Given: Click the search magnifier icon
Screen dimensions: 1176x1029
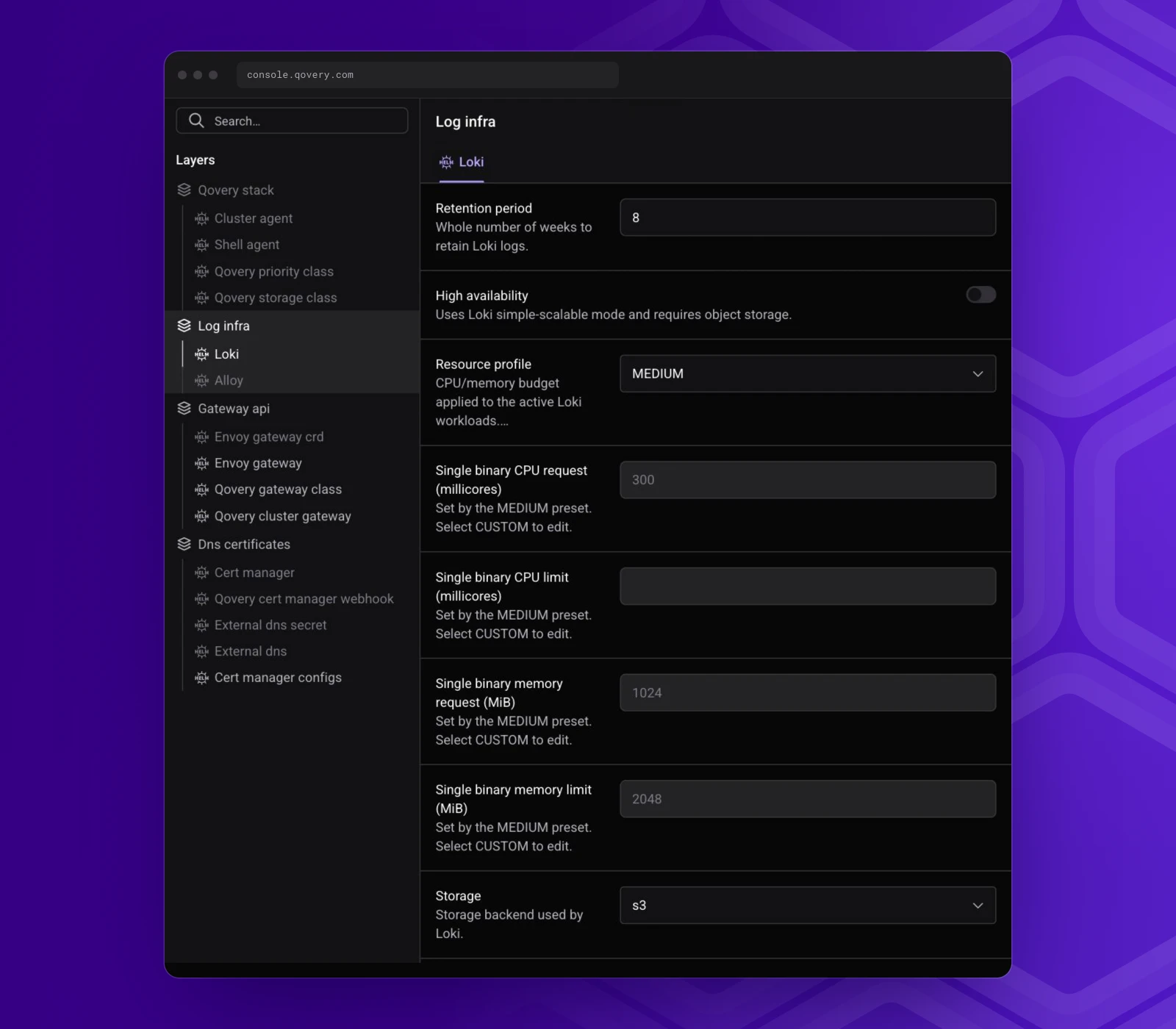Looking at the screenshot, I should [196, 121].
